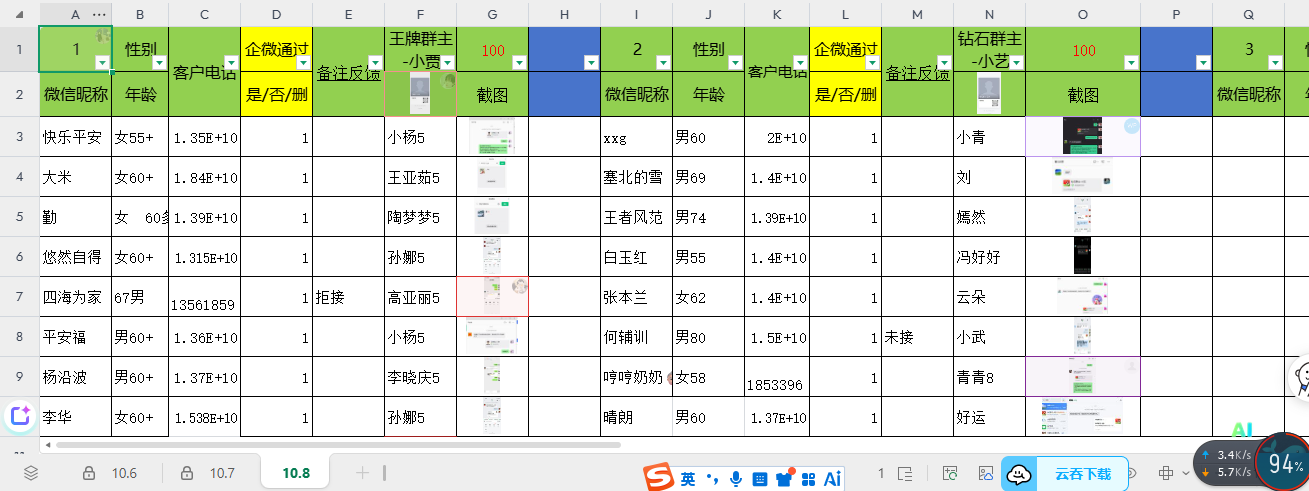Viewport: 1309px width, 491px height.
Task: Open the QR code image in cell F2
Action: click(420, 95)
